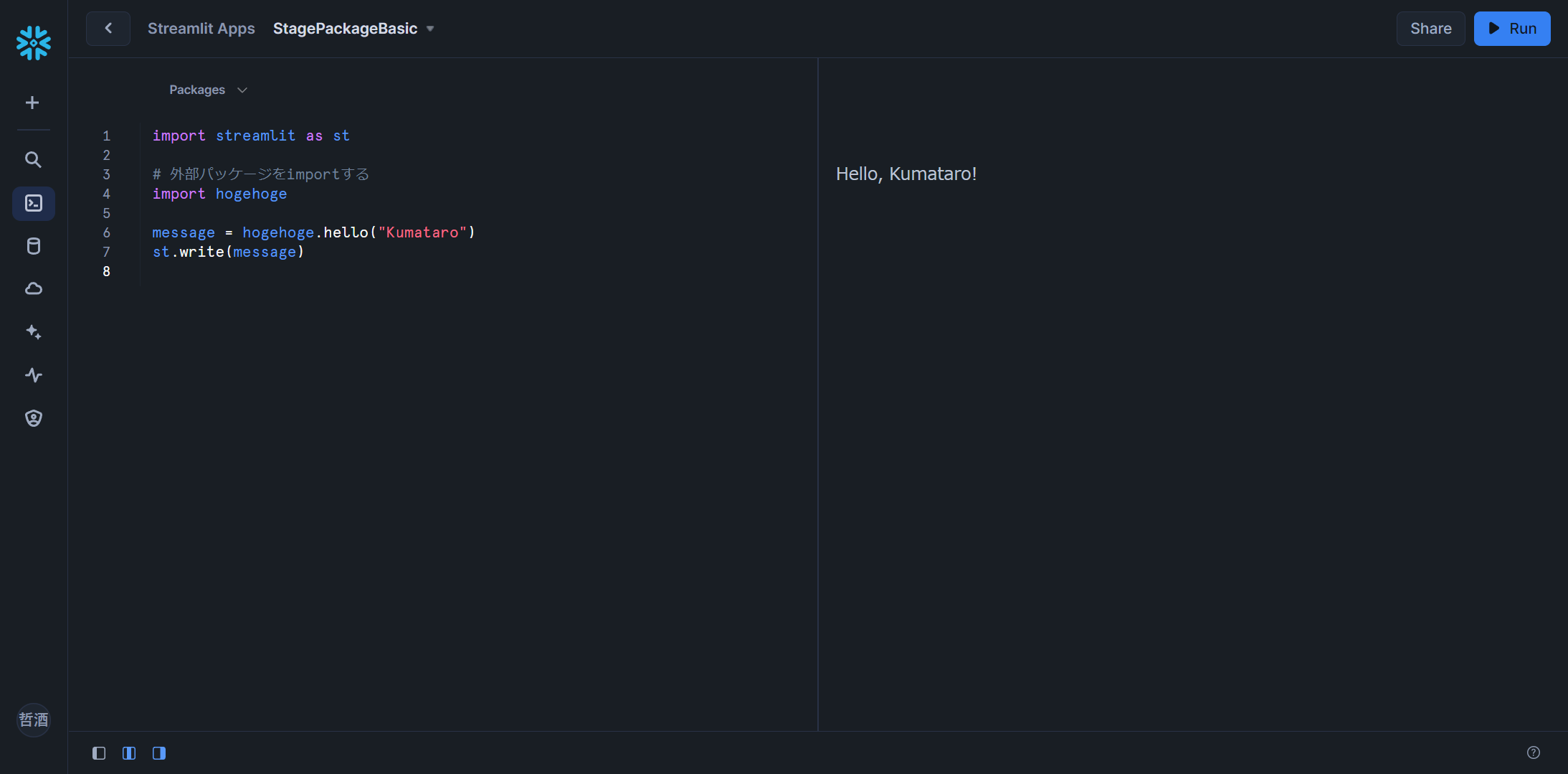
Task: Expand the Packages dropdown
Action: tap(208, 90)
